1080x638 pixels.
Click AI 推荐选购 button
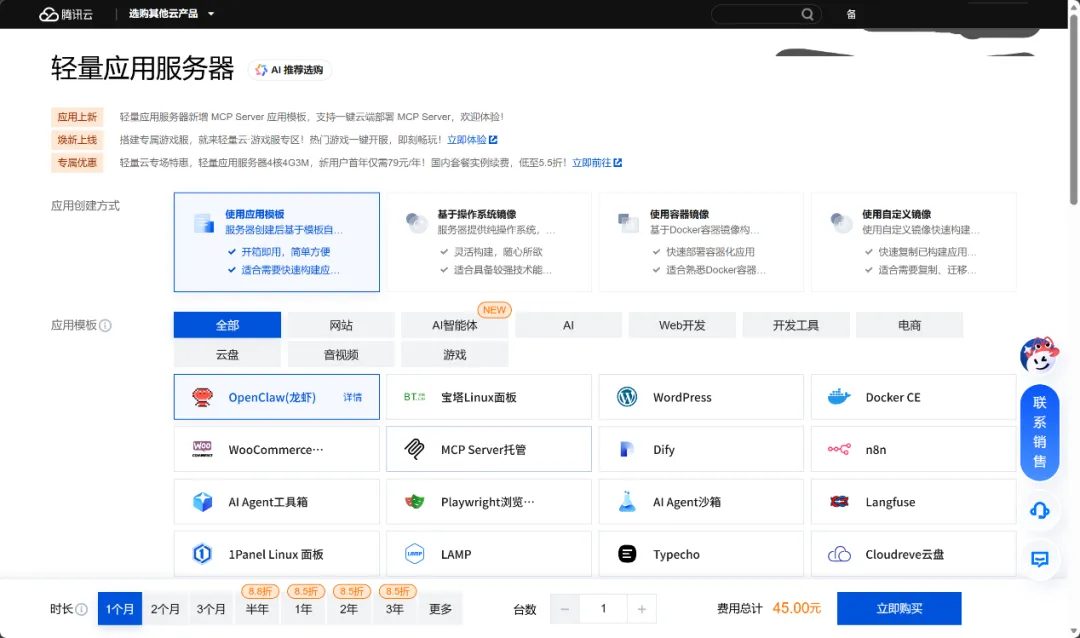point(289,70)
